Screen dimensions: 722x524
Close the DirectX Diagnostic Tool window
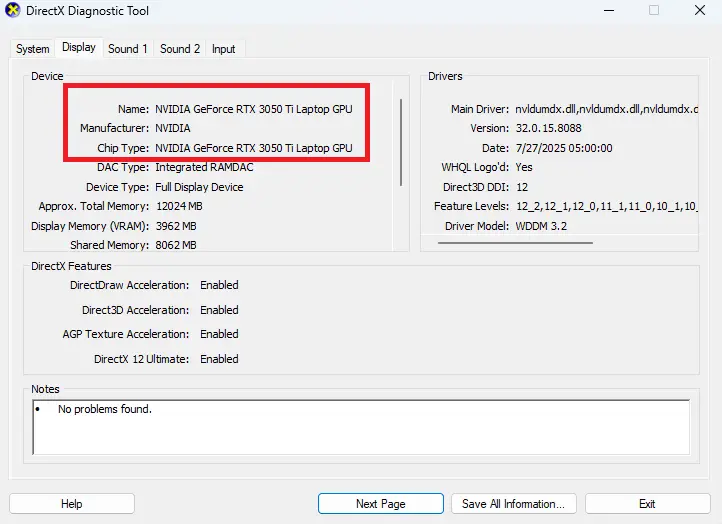[700, 10]
